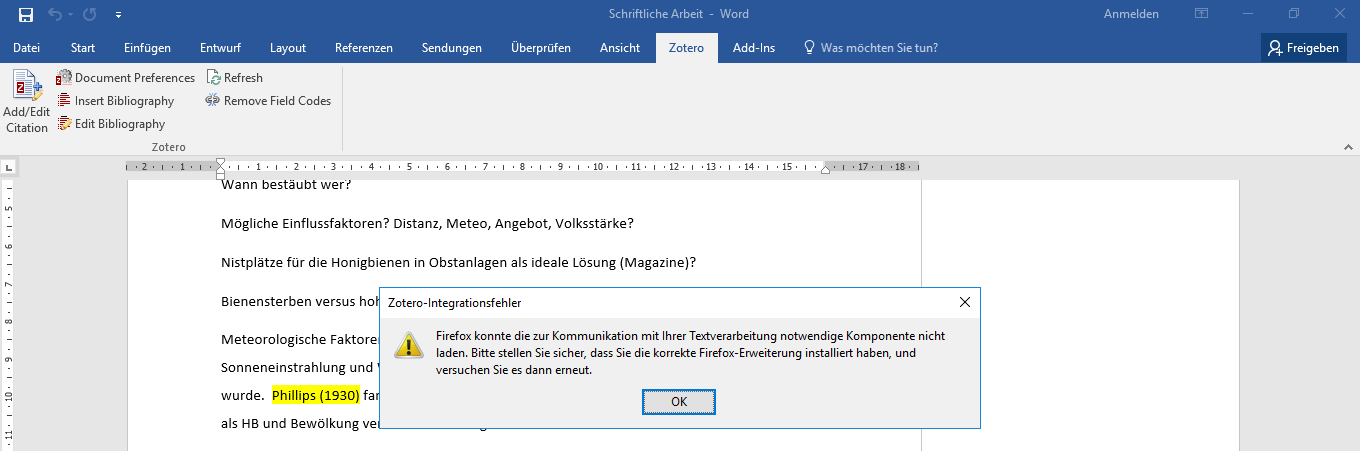
Task: Click the Freigeben share button
Action: click(x=1303, y=47)
